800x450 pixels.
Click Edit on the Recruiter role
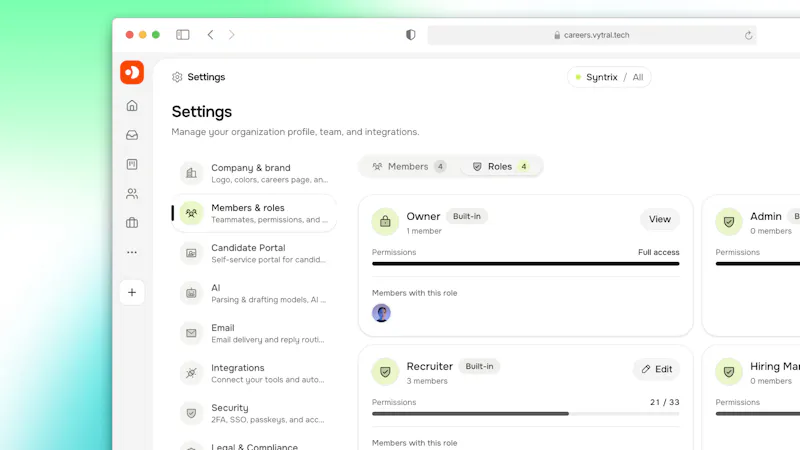tap(657, 369)
